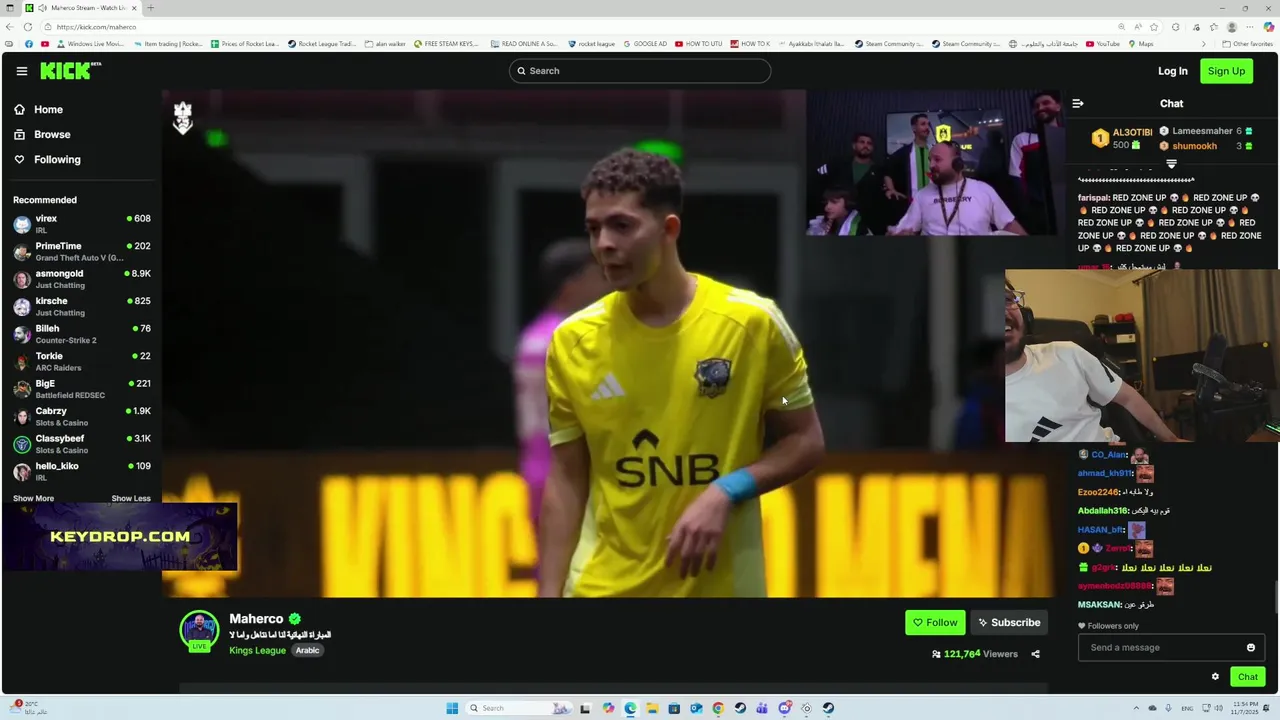Open a new browser tab
Screen dimensions: 1280x720
click(x=151, y=8)
